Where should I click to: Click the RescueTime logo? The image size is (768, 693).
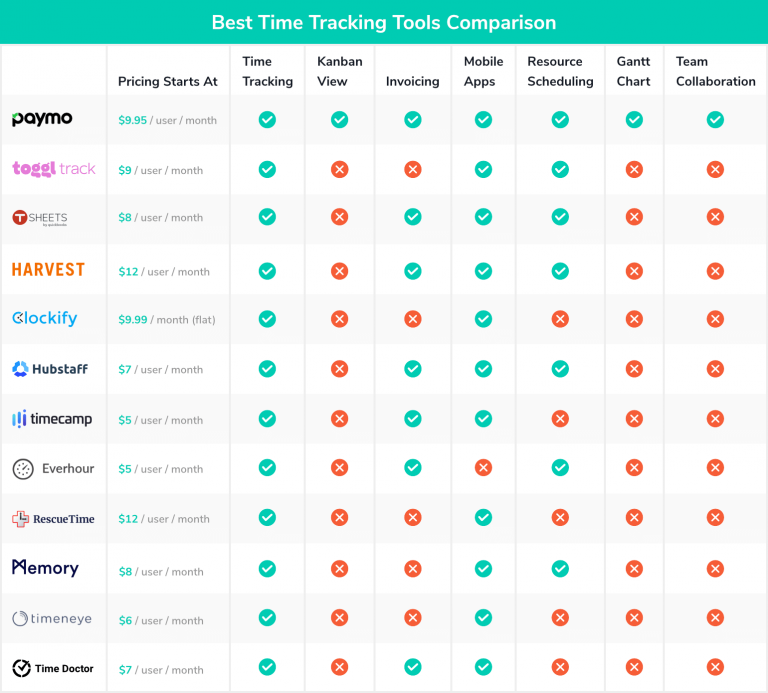(x=53, y=518)
